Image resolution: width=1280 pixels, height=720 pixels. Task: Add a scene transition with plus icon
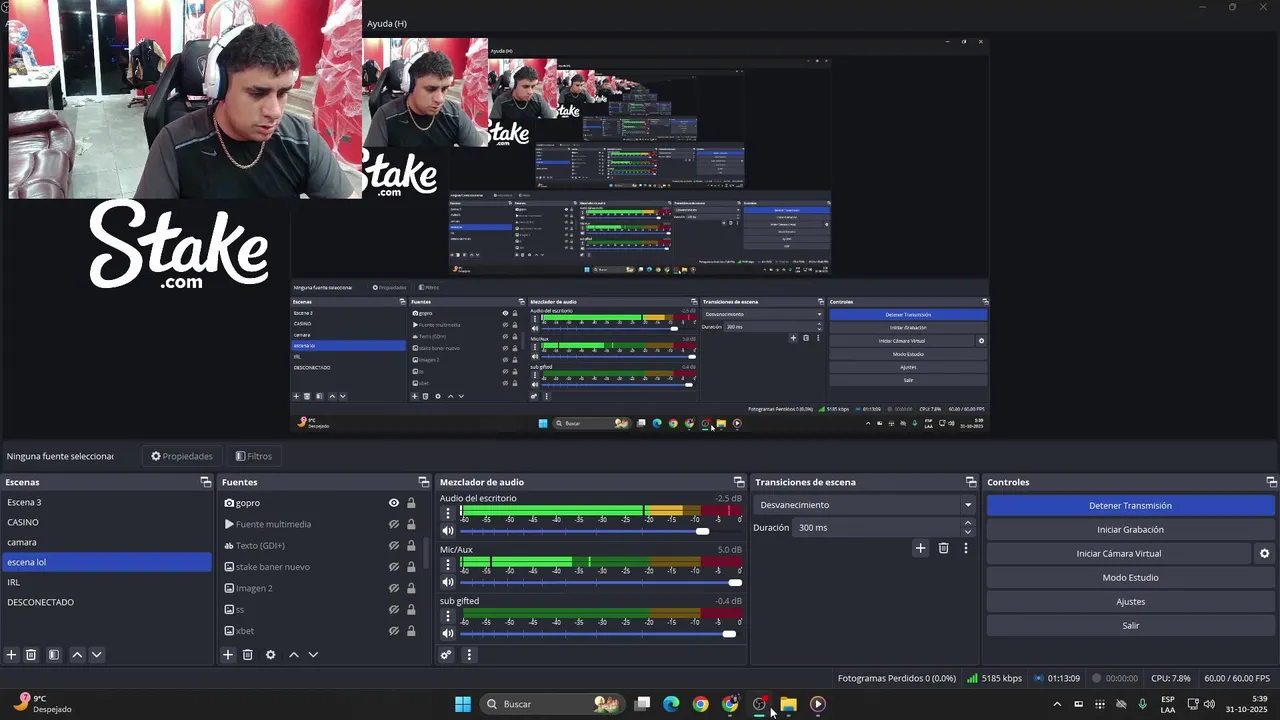(921, 548)
